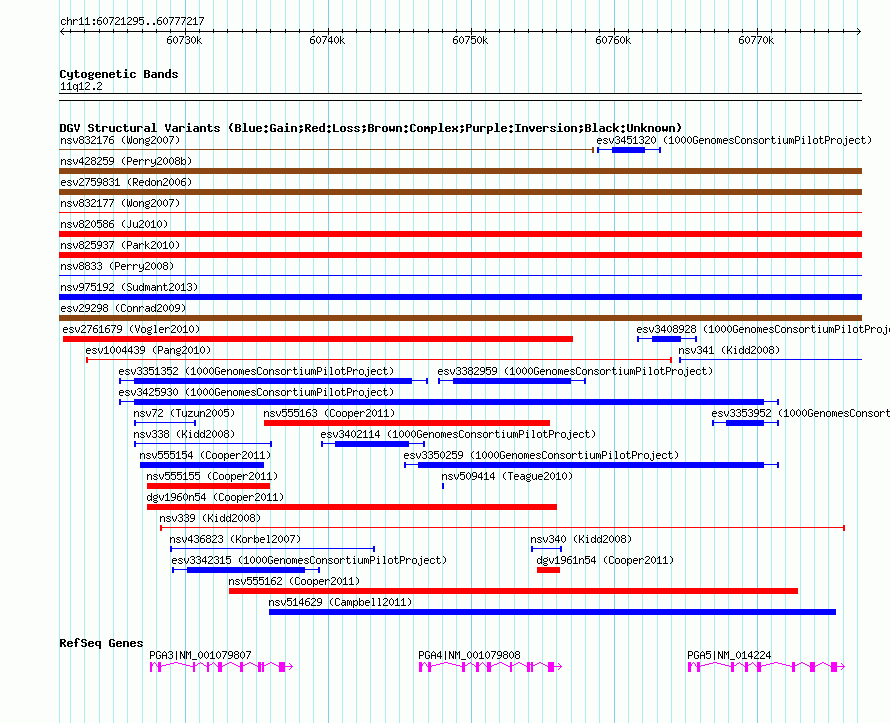Viewport: 890px width, 723px height.
Task: Open nsv340 (Kidd2008) variant label
Action: 581,539
